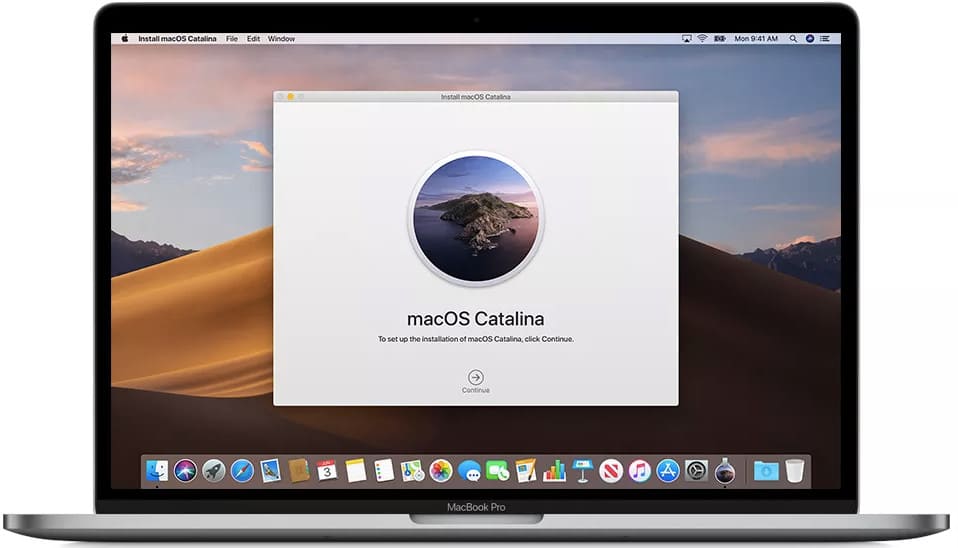Image resolution: width=958 pixels, height=548 pixels.
Task: Open Numbers chart icon in Dock
Action: click(554, 471)
